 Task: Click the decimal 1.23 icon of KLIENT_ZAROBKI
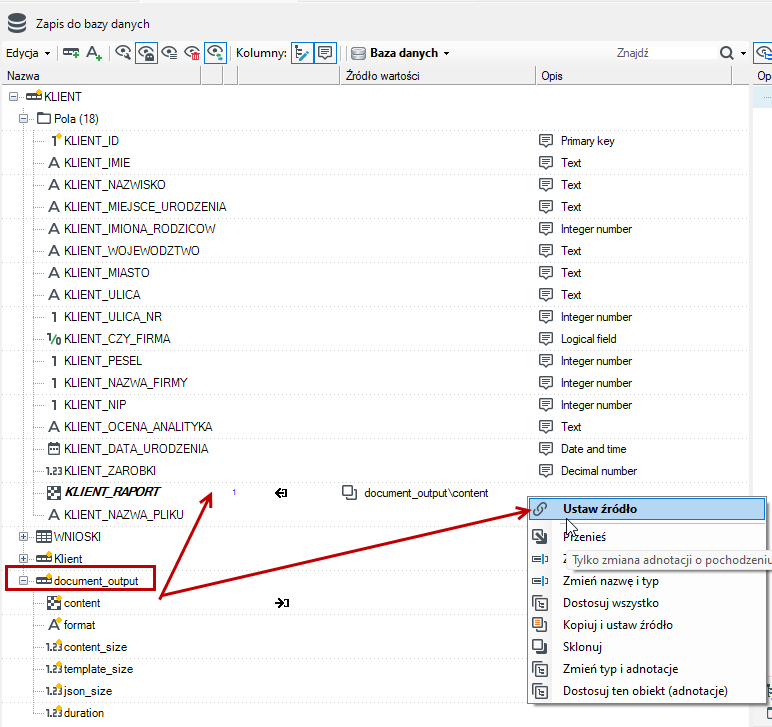[x=54, y=471]
